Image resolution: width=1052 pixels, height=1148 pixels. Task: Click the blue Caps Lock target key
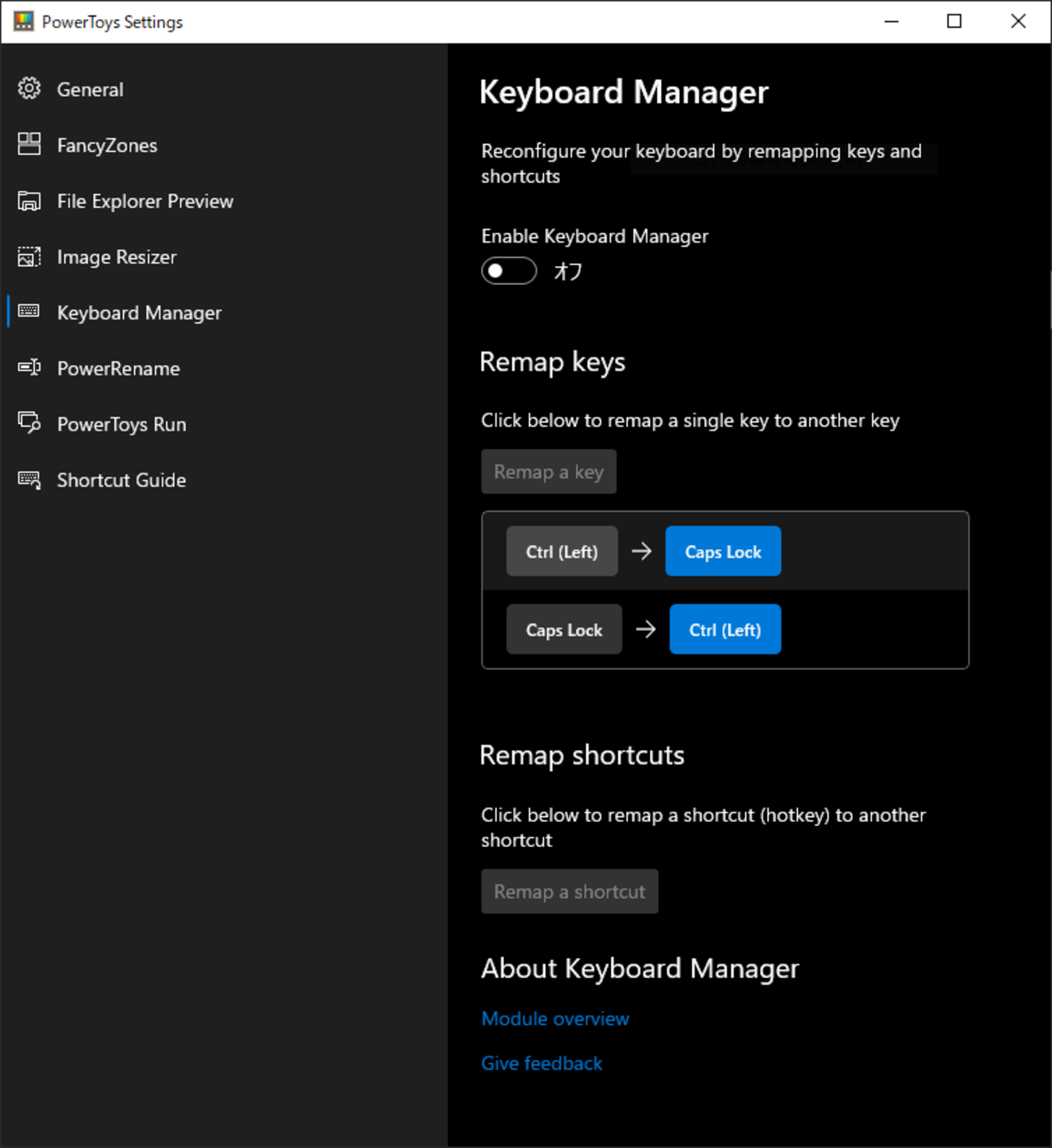point(723,552)
